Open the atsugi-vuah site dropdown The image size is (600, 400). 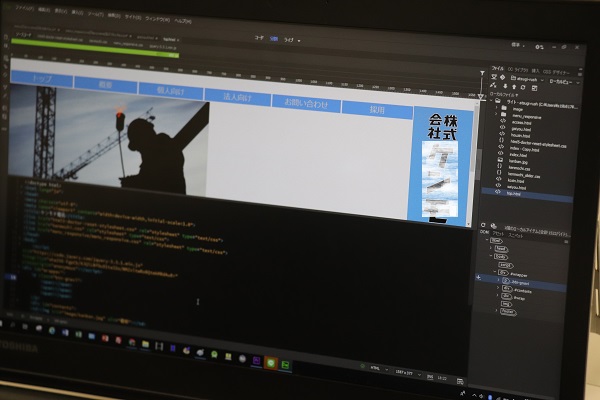527,79
